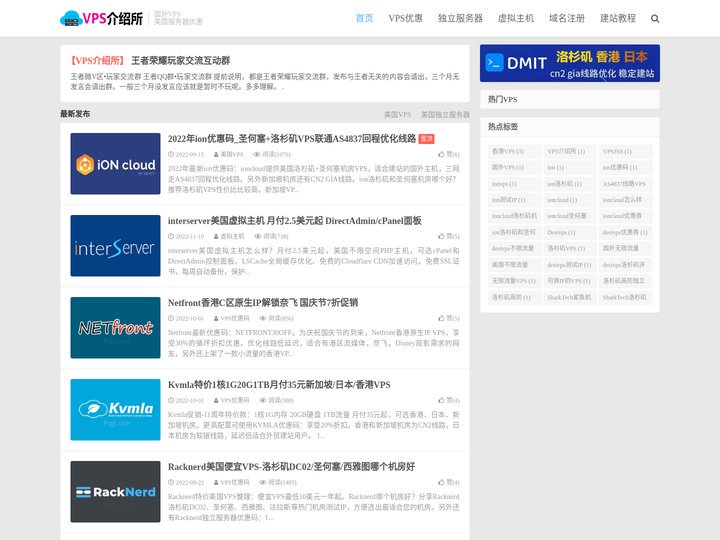
Task: Like the interserver article via thumbs-up icon
Action: coord(441,236)
